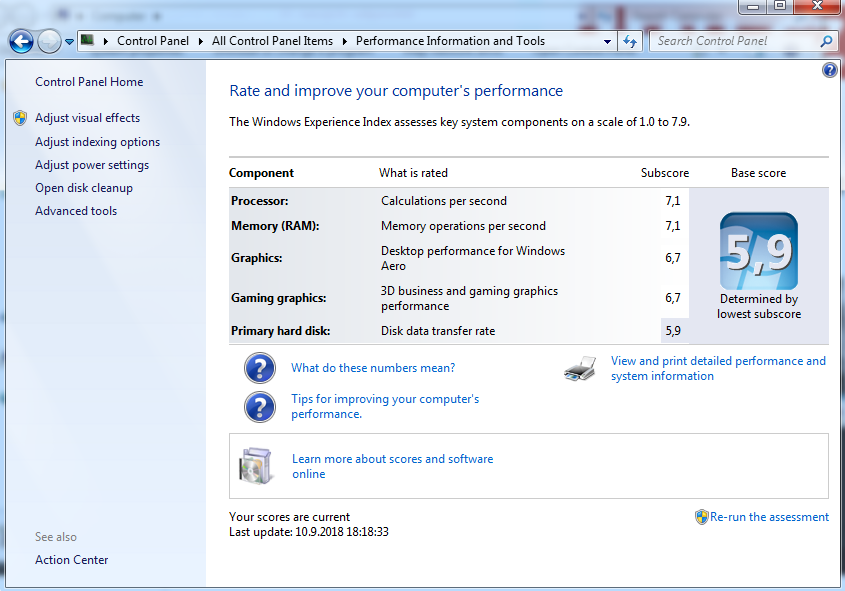This screenshot has height=591, width=845.
Task: Click the printer icon
Action: click(x=580, y=368)
